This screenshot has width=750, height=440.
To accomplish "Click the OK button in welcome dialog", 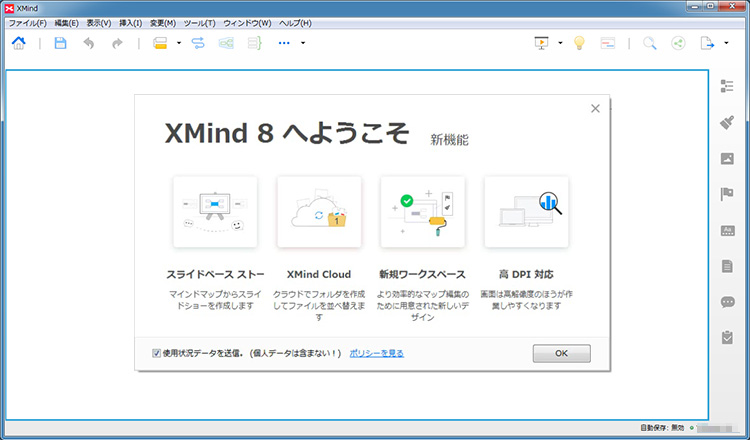I will [562, 353].
